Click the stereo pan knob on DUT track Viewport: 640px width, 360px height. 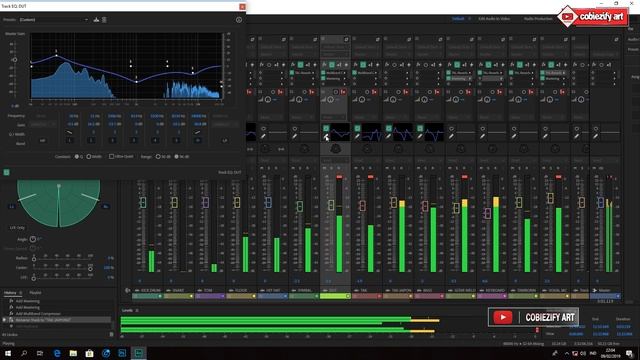pos(336,149)
